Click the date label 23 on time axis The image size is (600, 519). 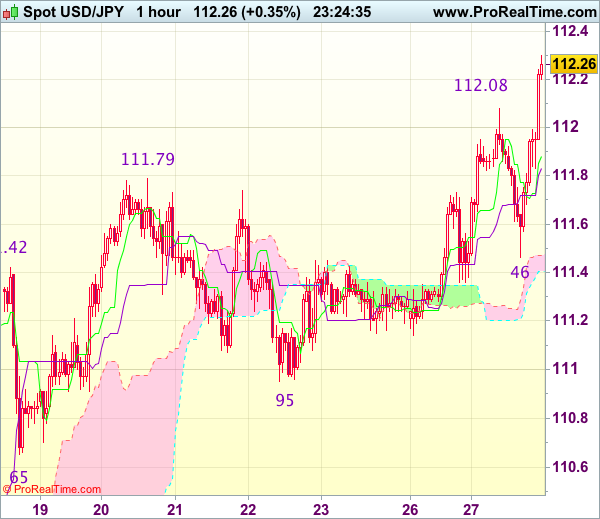[321, 510]
